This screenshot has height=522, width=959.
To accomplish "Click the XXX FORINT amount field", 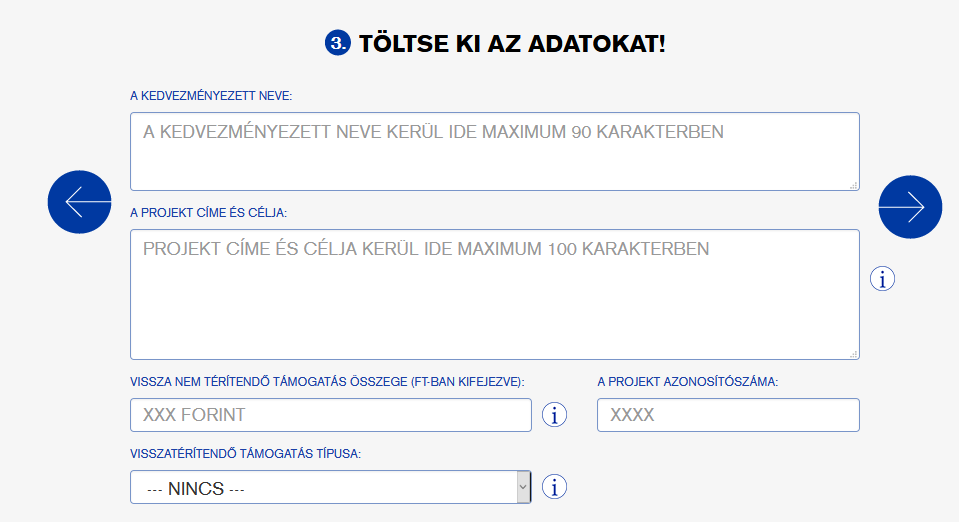I will 331,415.
